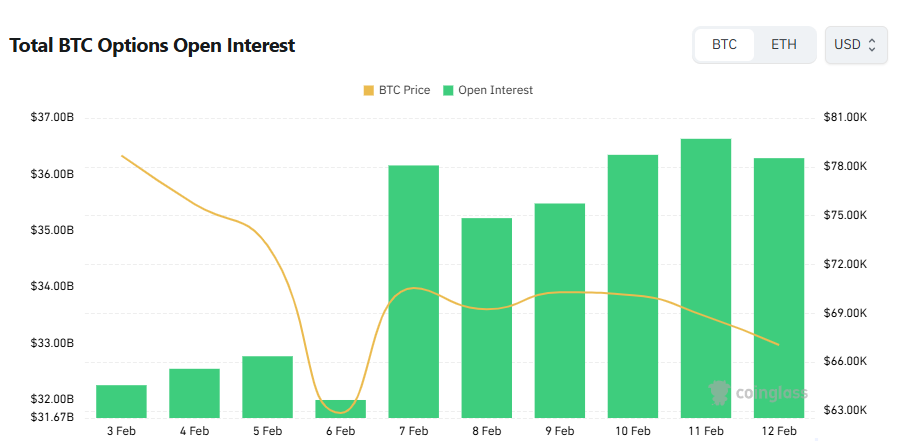Select the 12 Feb open interest bar
This screenshot has width=900, height=441.
tap(779, 288)
